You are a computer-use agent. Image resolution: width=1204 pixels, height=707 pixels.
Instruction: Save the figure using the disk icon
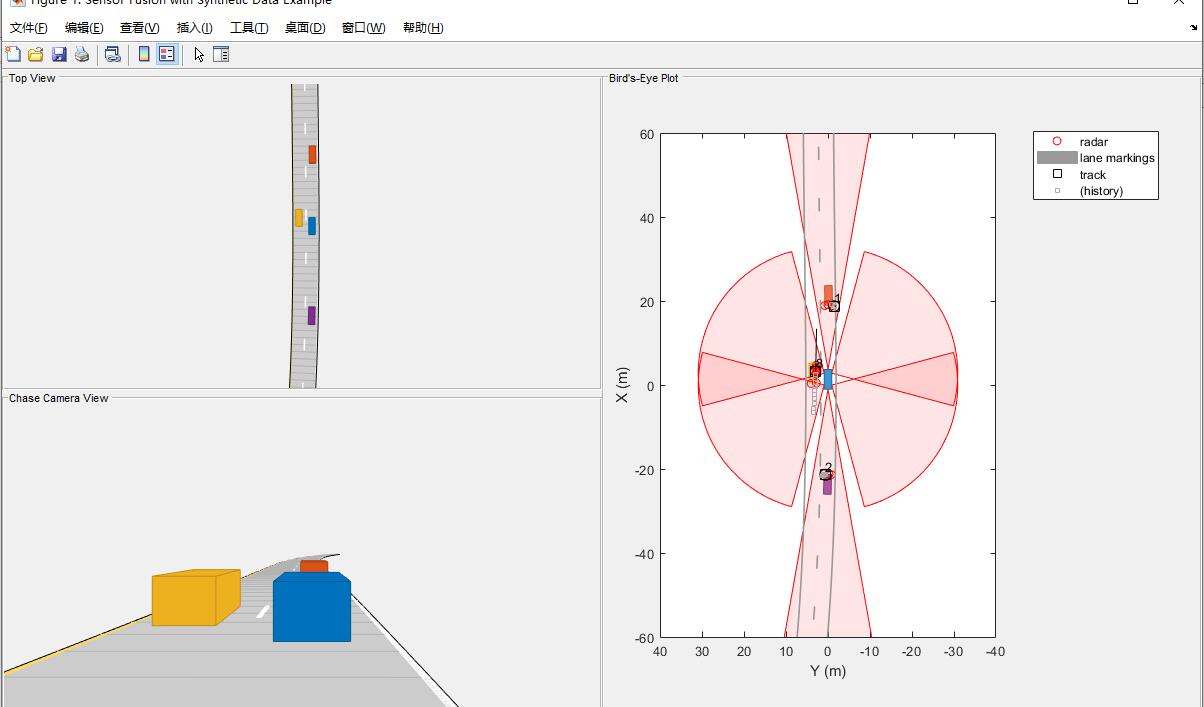click(x=59, y=55)
